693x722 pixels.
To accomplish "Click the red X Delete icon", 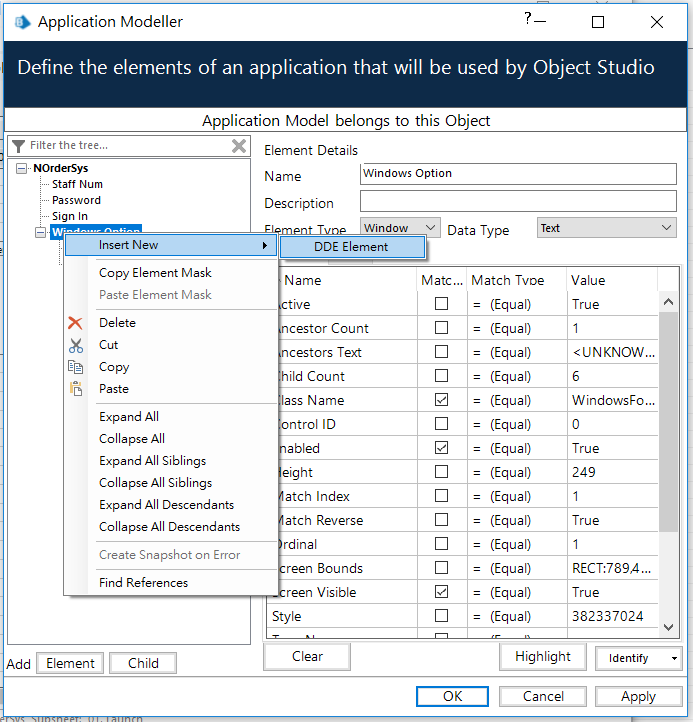I will [x=75, y=323].
